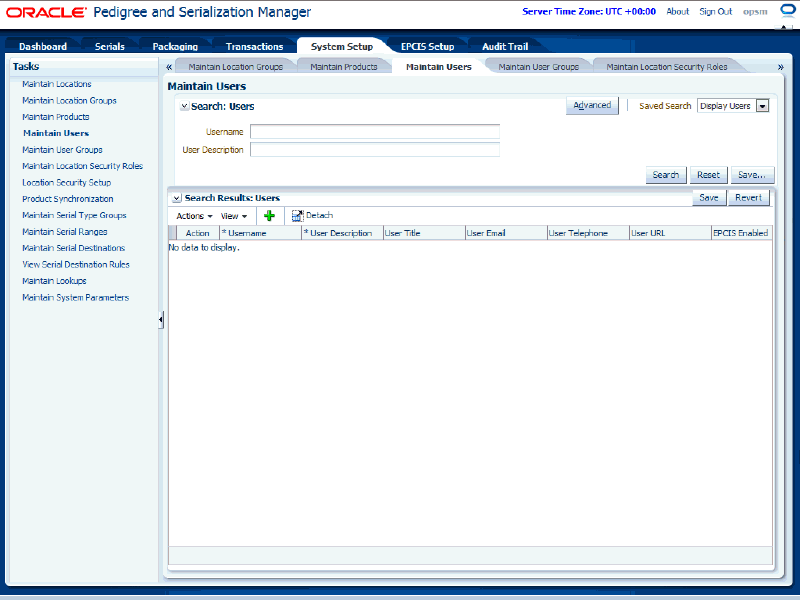Select Maintain Users in Tasks list
800x600 pixels.
pyautogui.click(x=56, y=133)
